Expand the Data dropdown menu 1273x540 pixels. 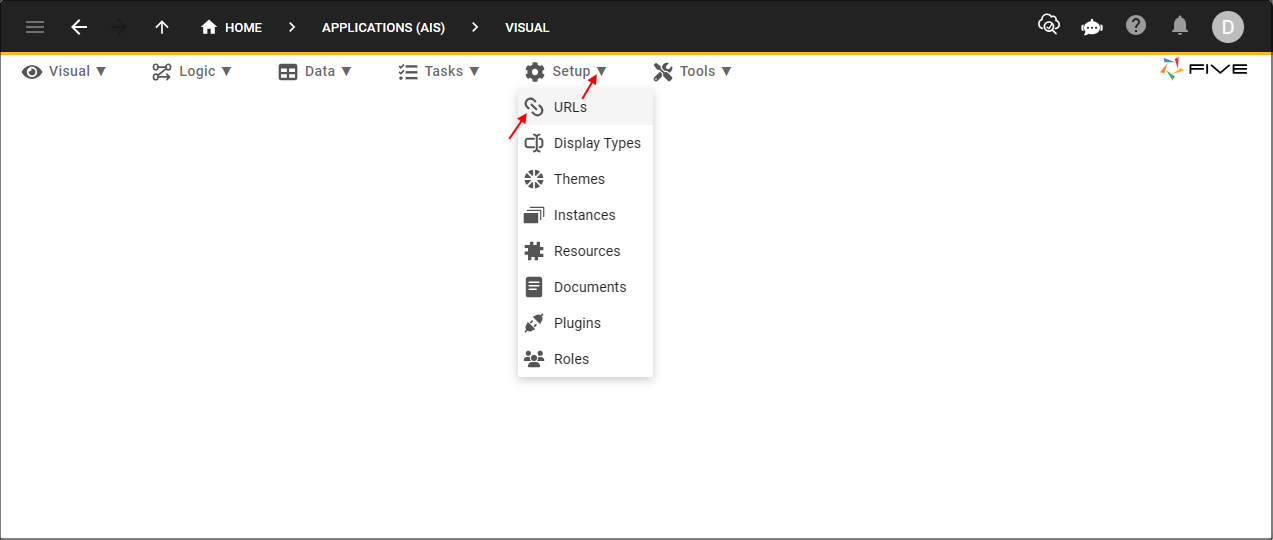coord(315,71)
